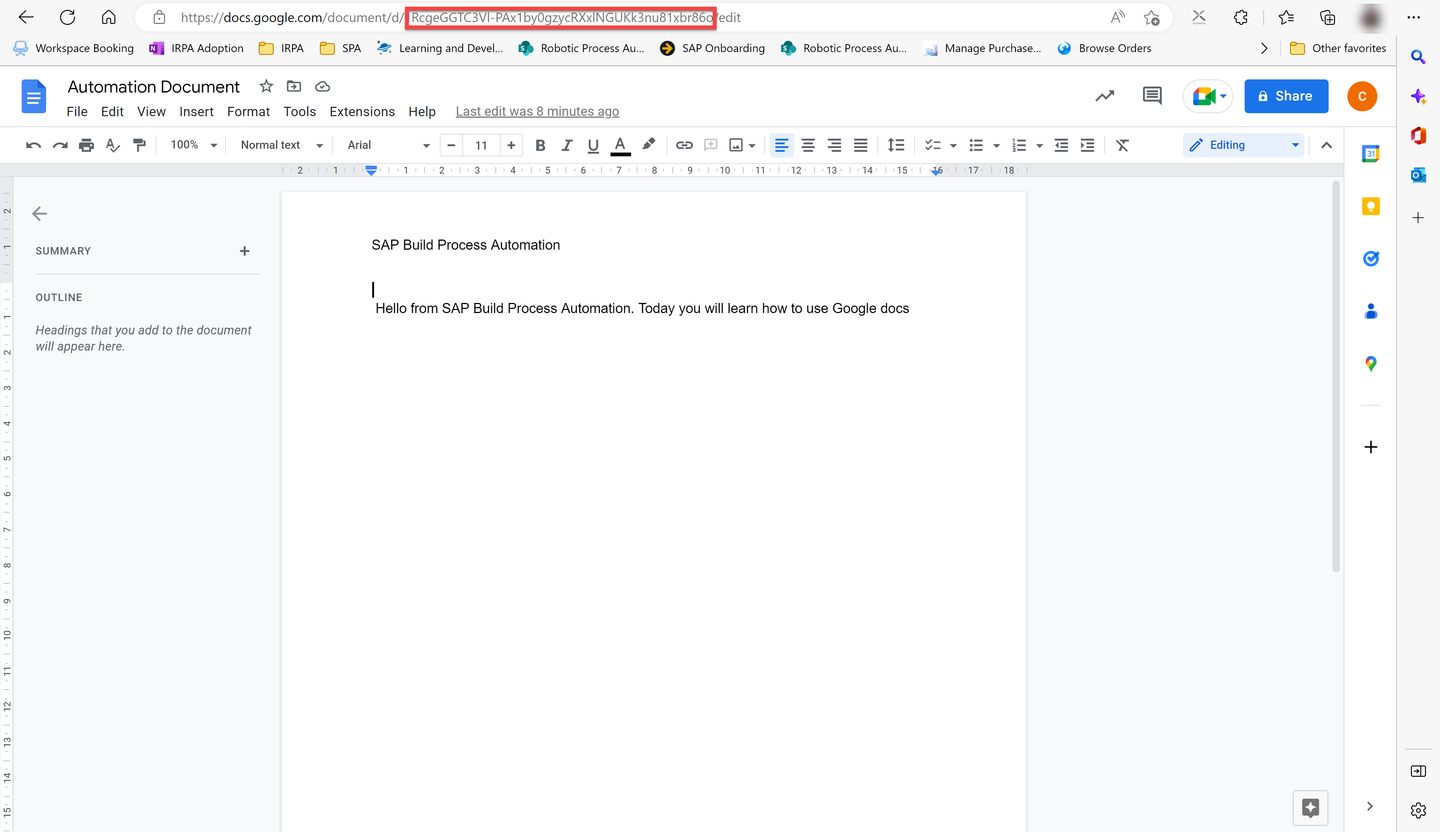
Task: Decrease the paragraph indent
Action: tap(1061, 145)
